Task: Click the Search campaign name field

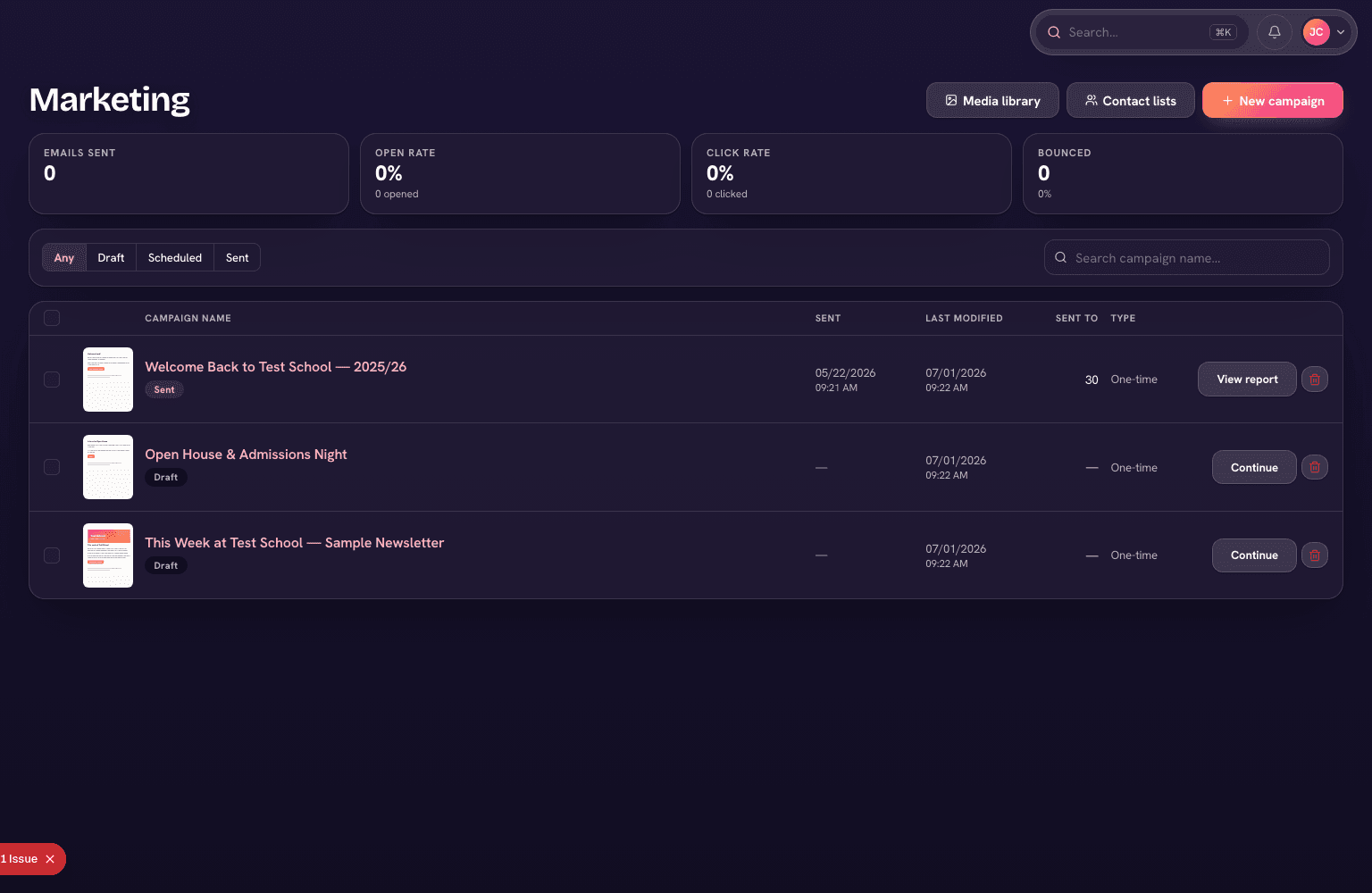Action: [x=1186, y=258]
